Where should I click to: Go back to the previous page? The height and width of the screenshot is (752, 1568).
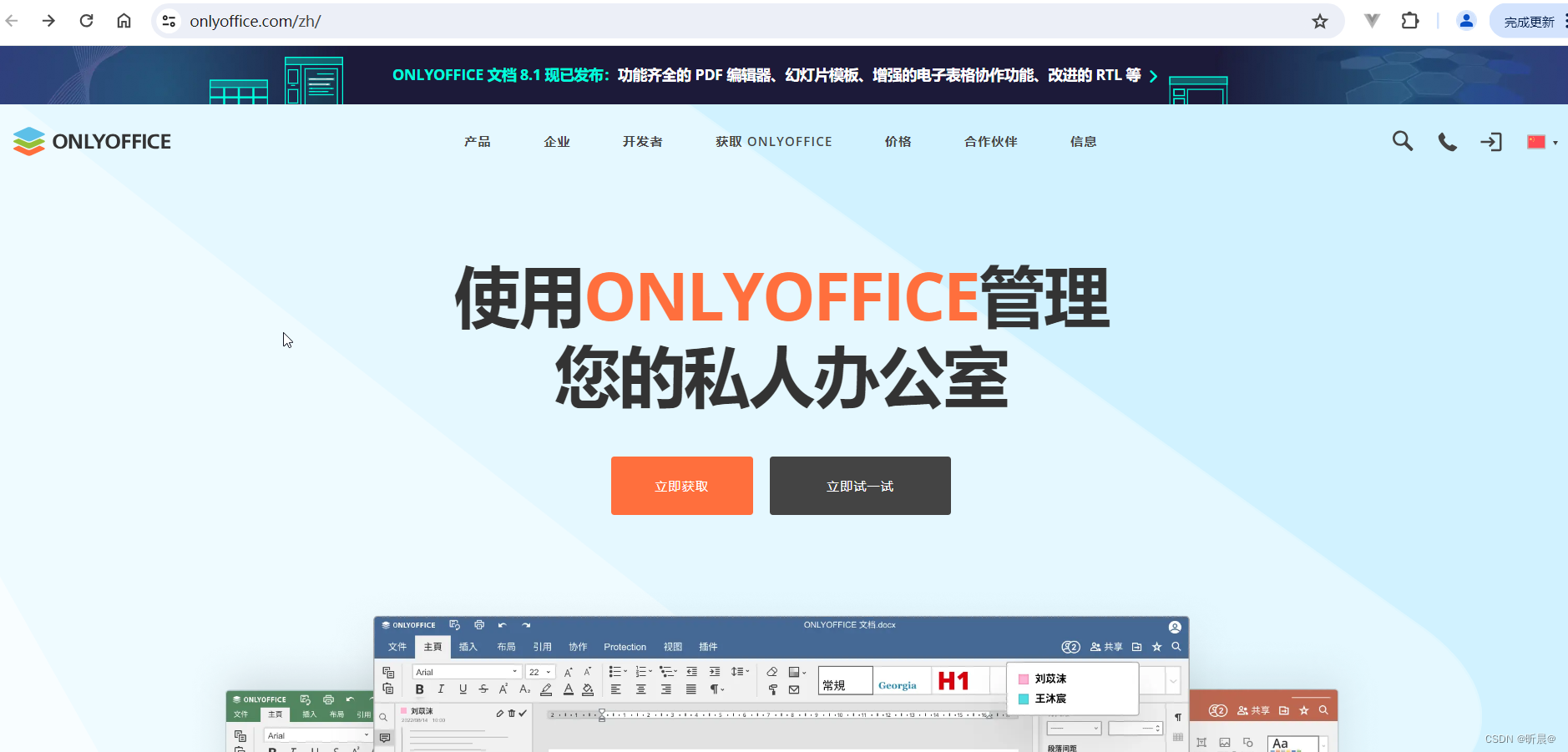[12, 21]
